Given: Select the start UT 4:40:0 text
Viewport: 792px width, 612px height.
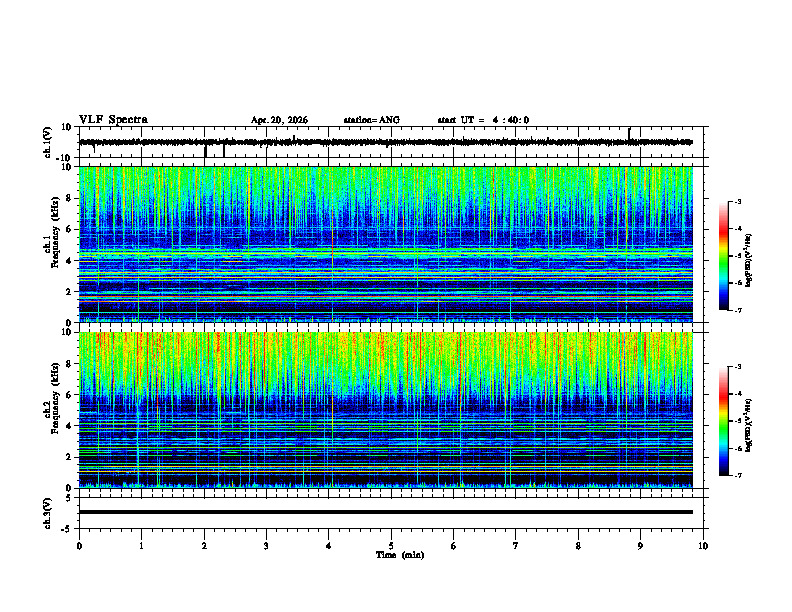Looking at the screenshot, I should (x=483, y=120).
